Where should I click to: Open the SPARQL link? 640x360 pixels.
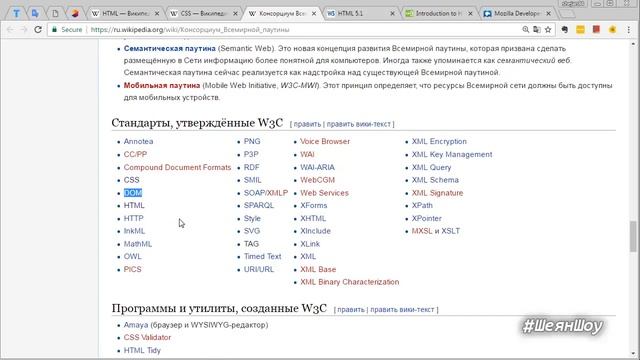[x=259, y=206]
